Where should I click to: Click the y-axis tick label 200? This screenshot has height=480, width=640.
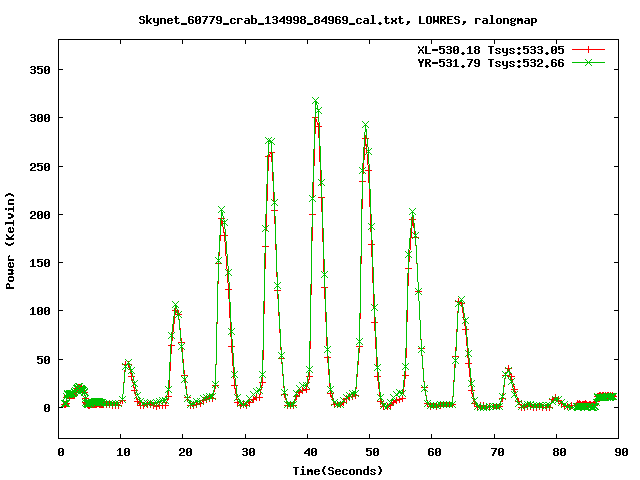click(x=40, y=215)
